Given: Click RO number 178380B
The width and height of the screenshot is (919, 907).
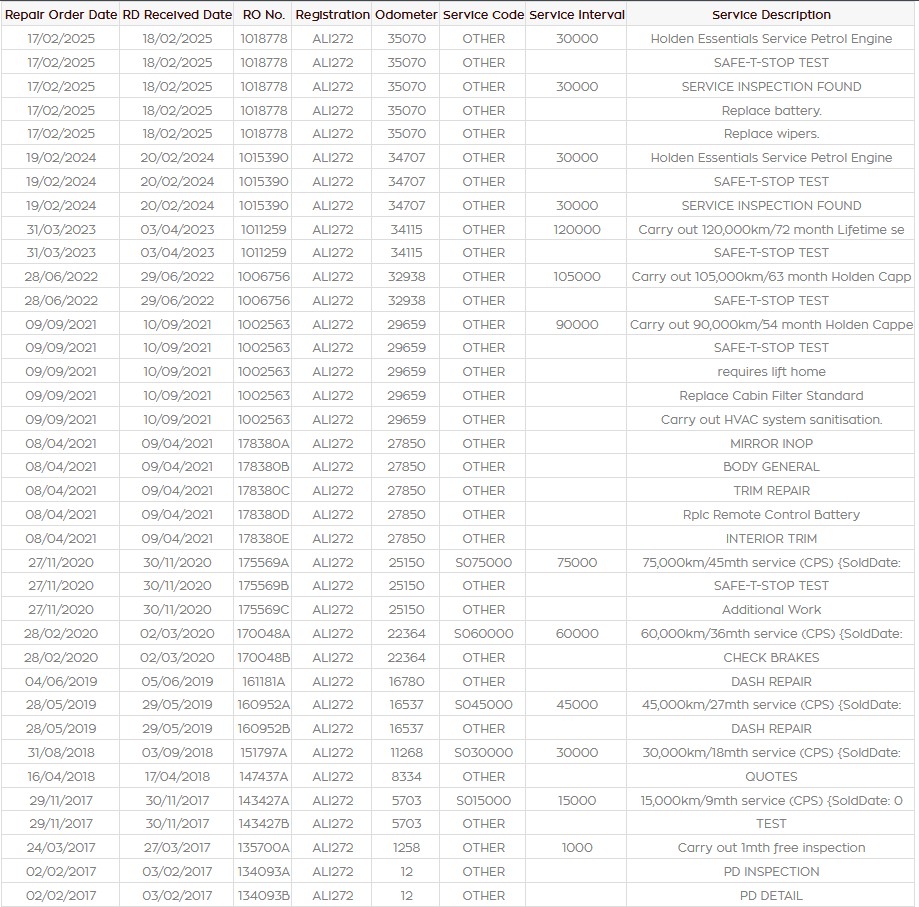Looking at the screenshot, I should (264, 466).
